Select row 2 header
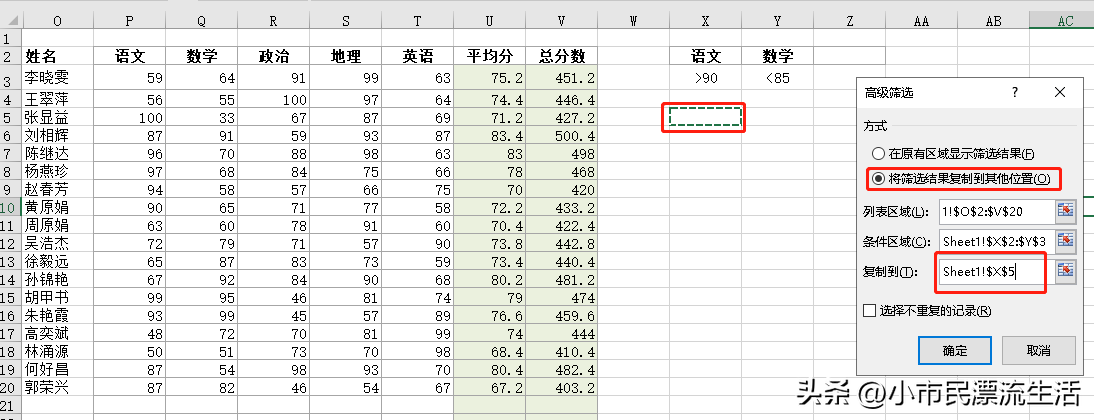This screenshot has width=1094, height=420. 10,56
